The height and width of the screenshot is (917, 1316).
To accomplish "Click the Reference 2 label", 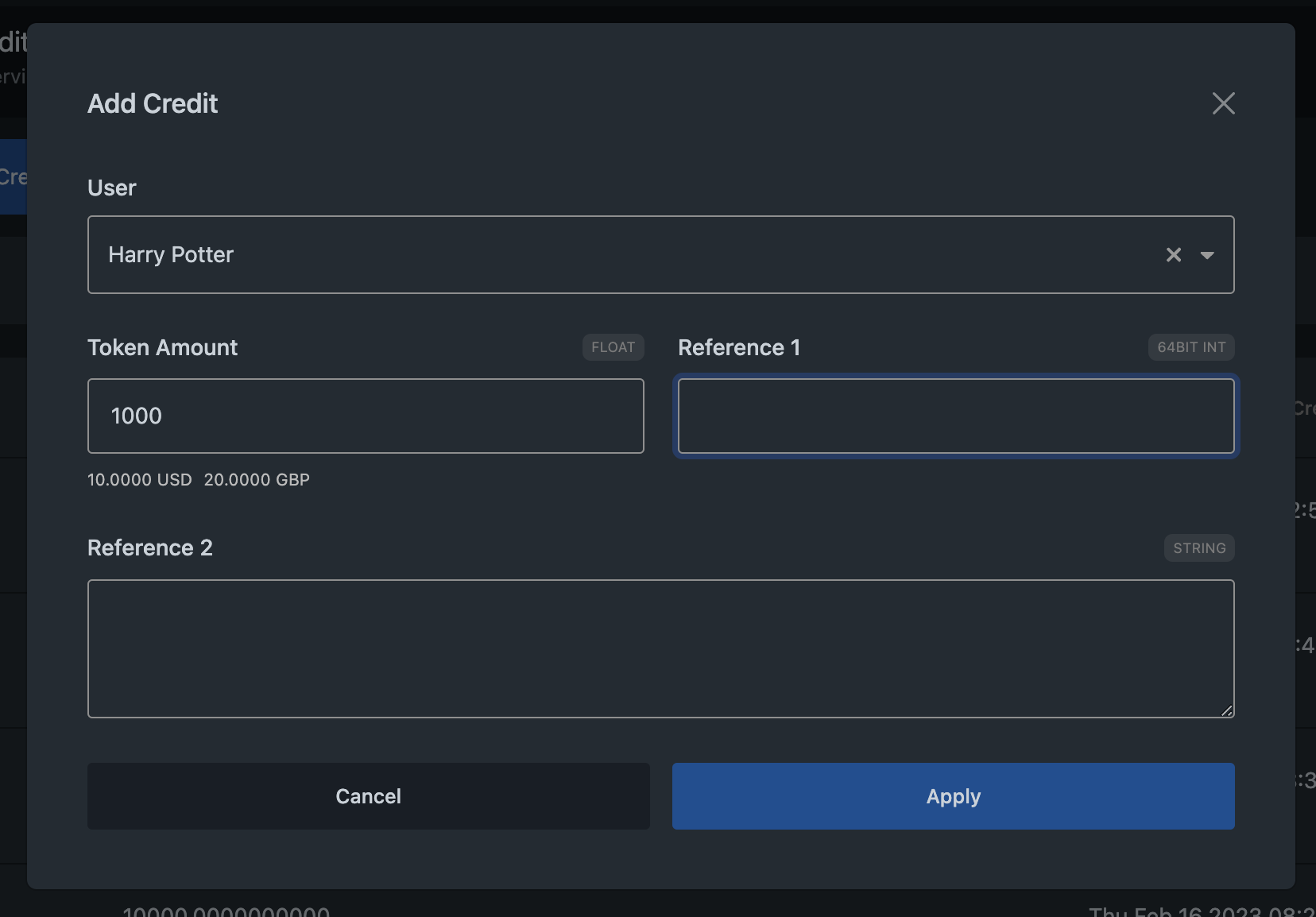I will coord(150,547).
